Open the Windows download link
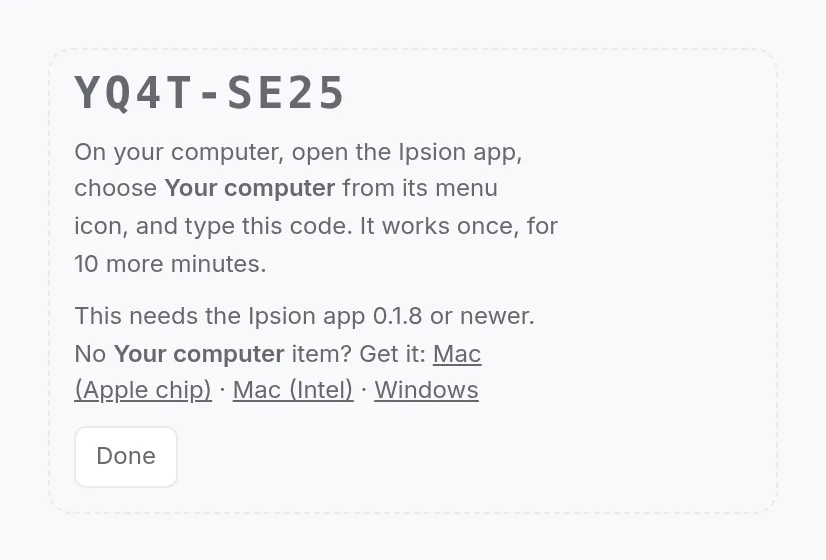Viewport: 826px width, 560px height. [x=427, y=390]
